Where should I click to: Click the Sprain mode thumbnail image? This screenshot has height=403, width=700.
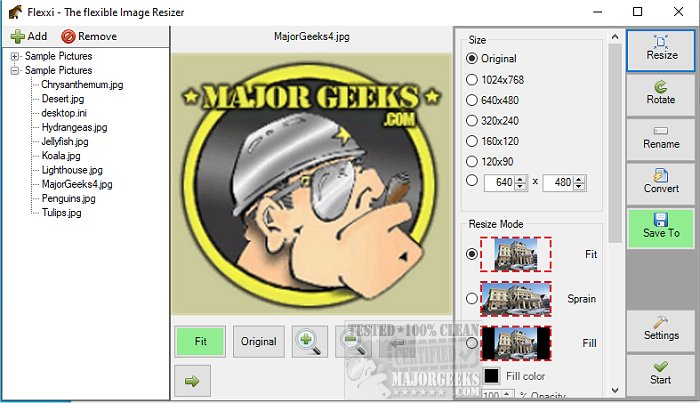coord(516,299)
